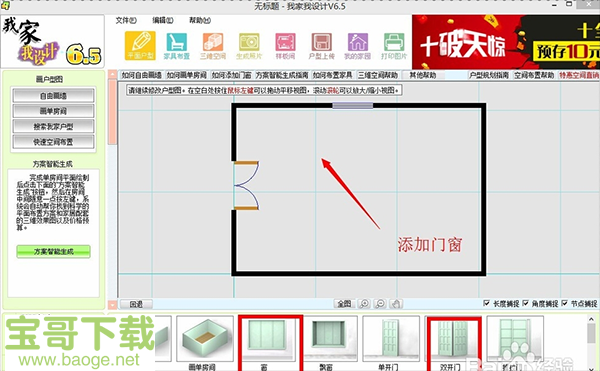Screen dimensions: 600x371
Task: Open the 如何自由画墙 help tab
Action: (142, 75)
